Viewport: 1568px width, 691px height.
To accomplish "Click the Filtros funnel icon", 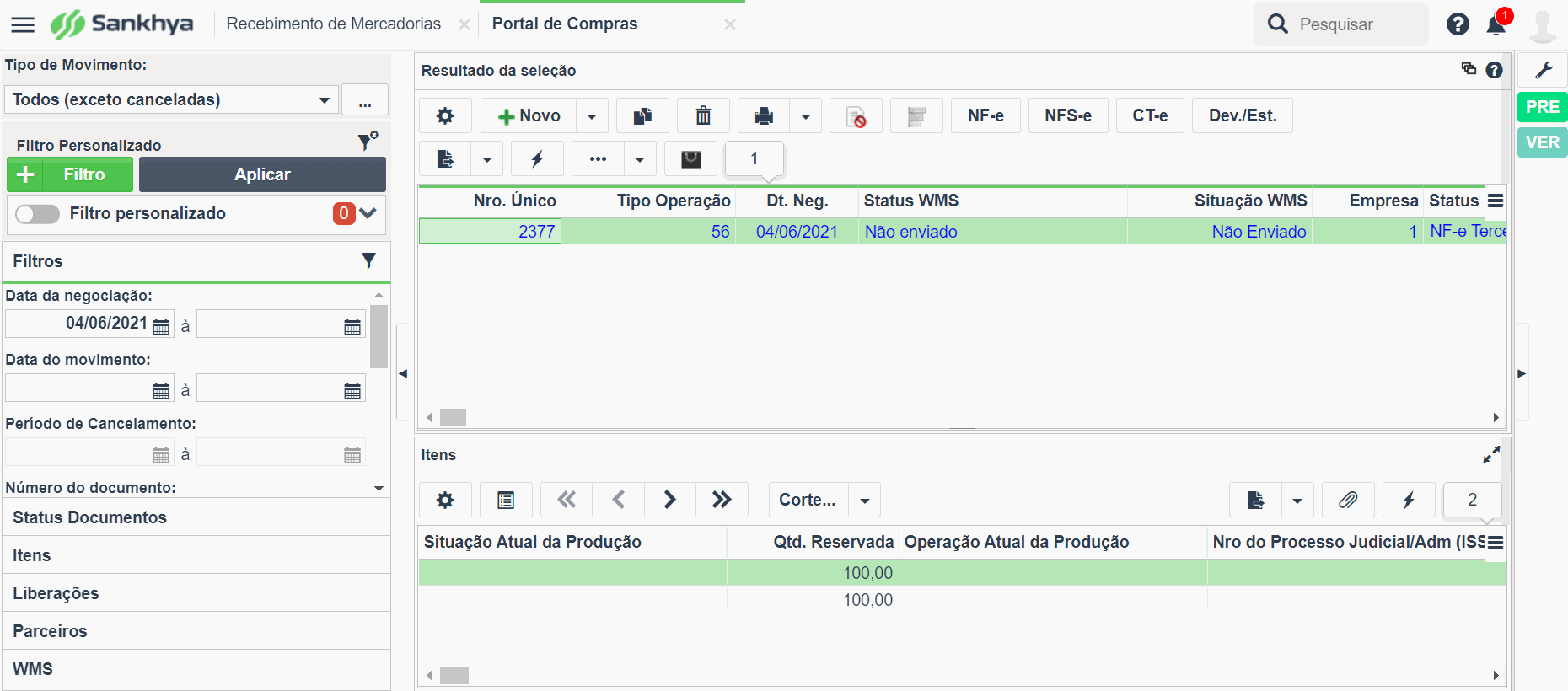I will click(x=368, y=260).
